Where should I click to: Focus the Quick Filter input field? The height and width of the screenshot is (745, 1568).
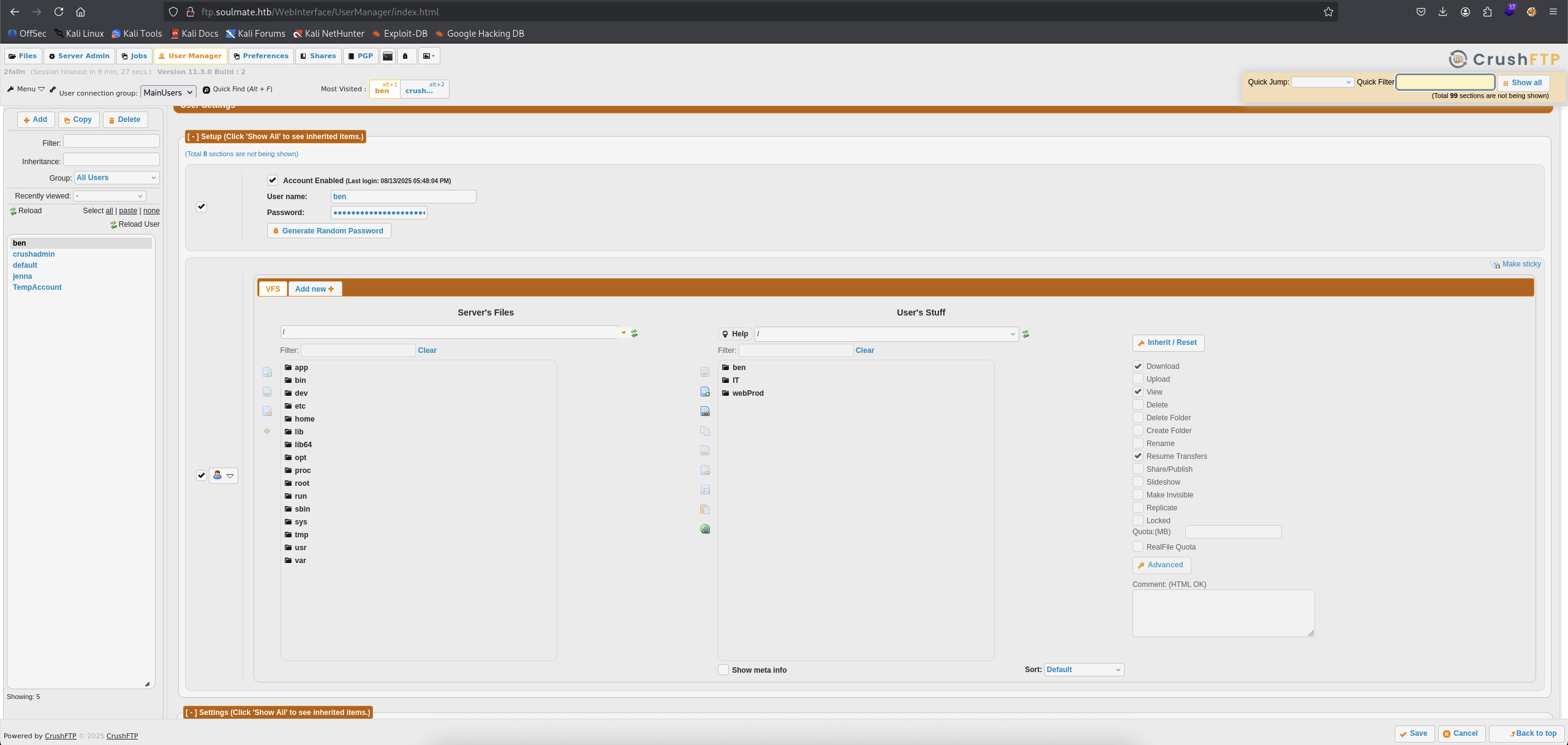(1445, 82)
